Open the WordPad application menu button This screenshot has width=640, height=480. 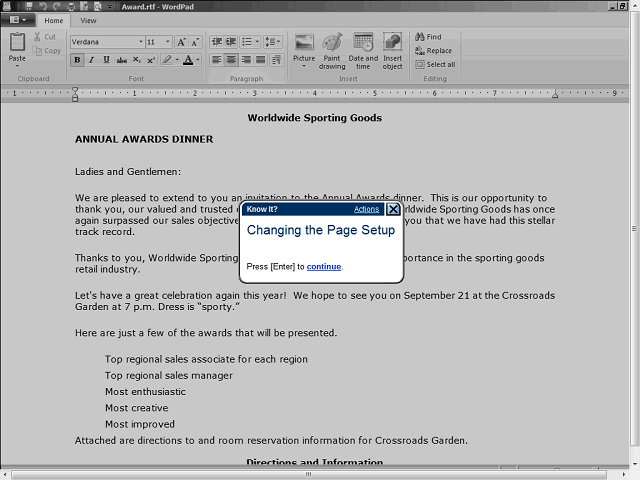click(x=17, y=20)
